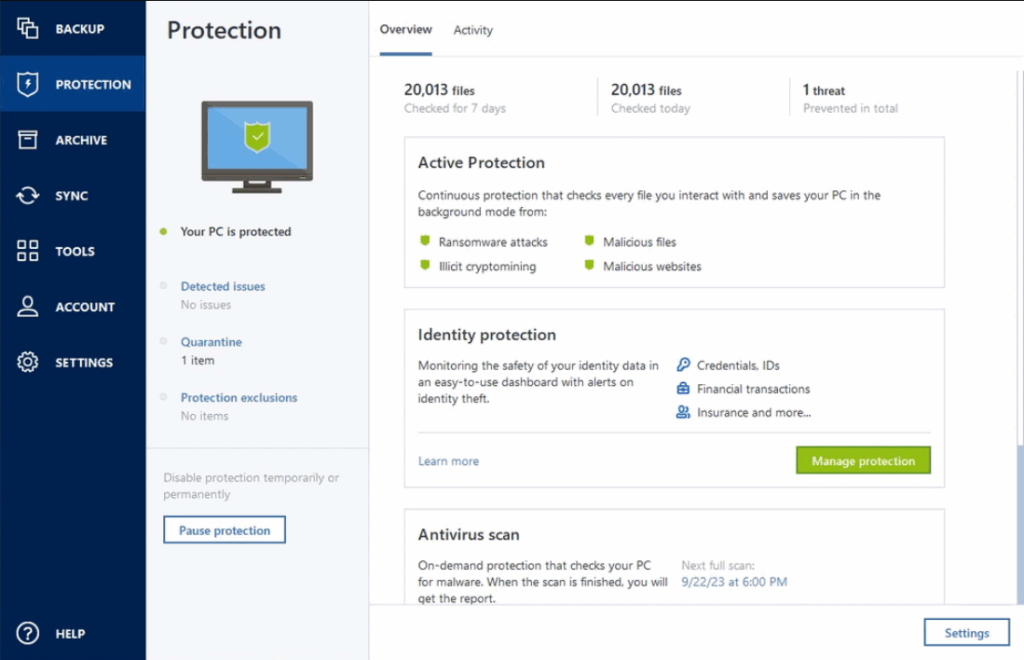Open the Learn more link

(x=448, y=461)
